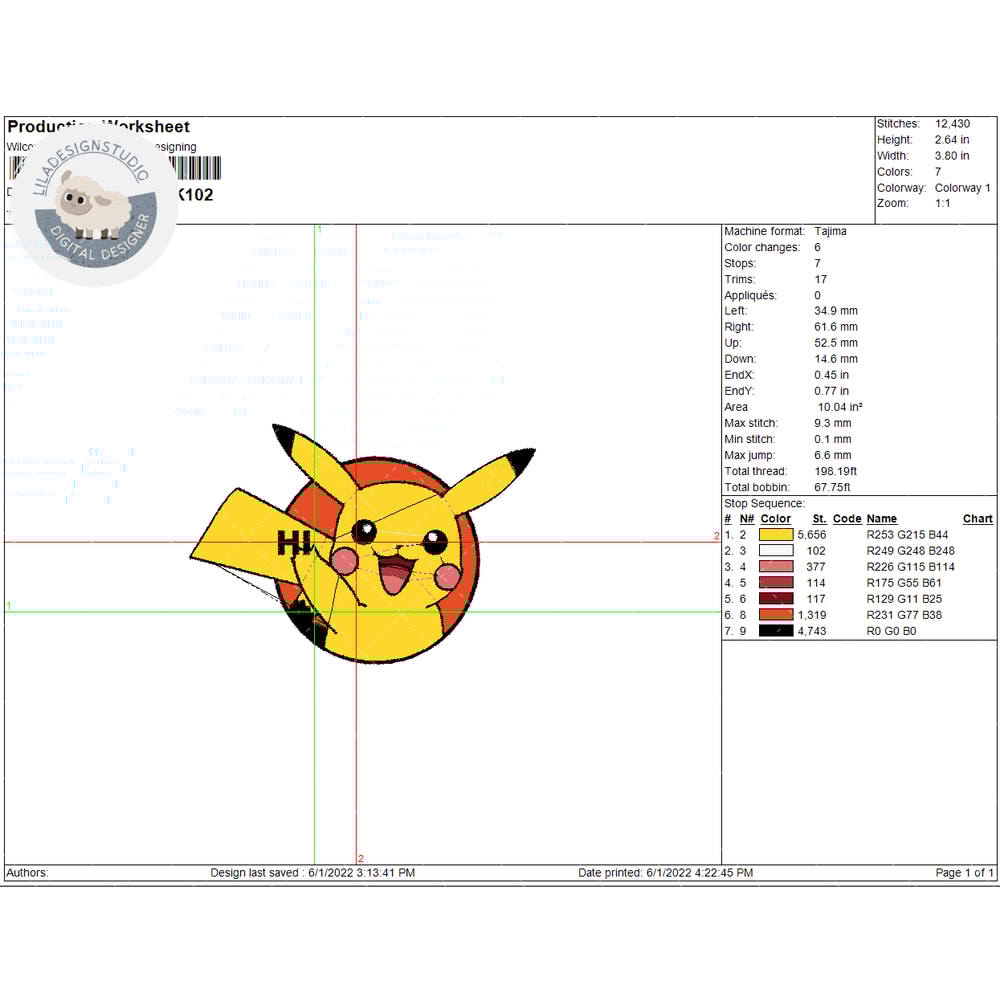Click the N# column header
Screen dimensions: 1000x1000
pos(747,519)
